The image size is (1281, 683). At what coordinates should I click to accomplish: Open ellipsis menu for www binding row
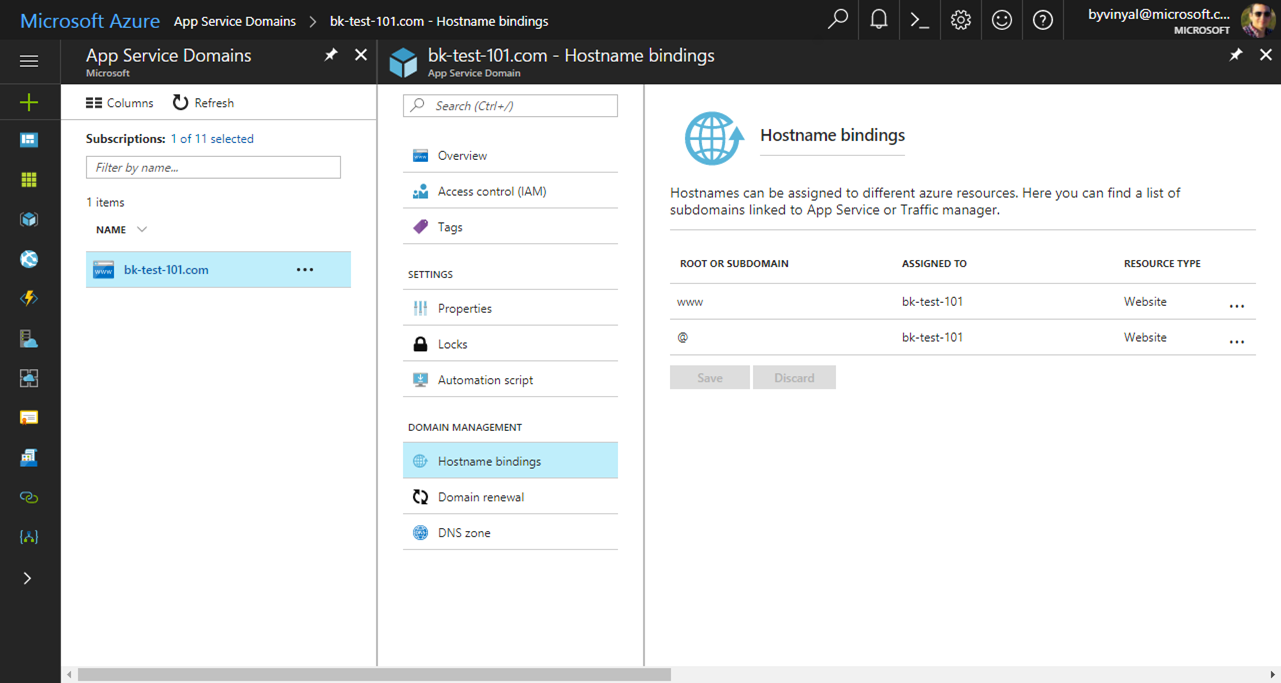click(1237, 306)
